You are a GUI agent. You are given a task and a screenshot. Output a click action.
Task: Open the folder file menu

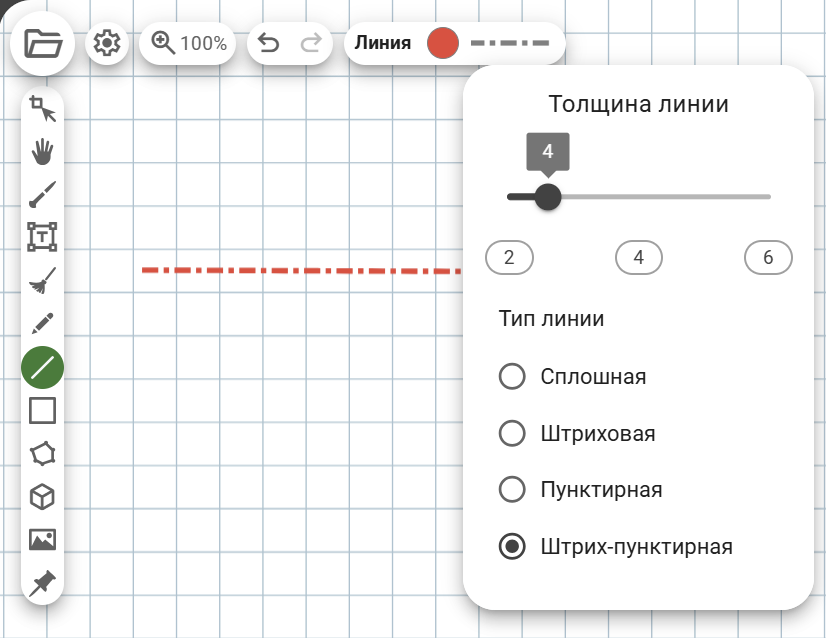click(x=42, y=44)
